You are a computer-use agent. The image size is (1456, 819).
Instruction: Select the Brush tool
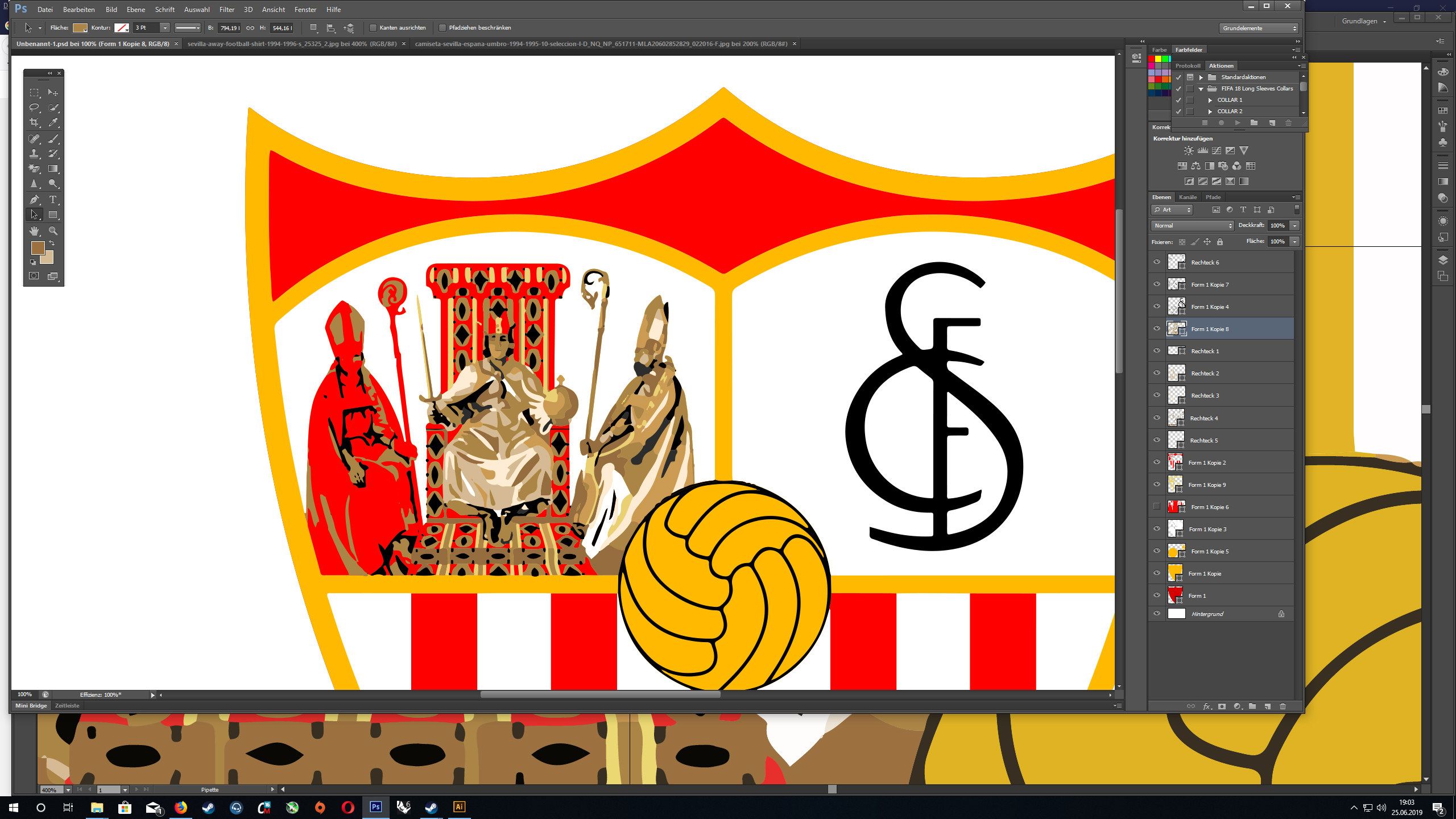pos(53,139)
